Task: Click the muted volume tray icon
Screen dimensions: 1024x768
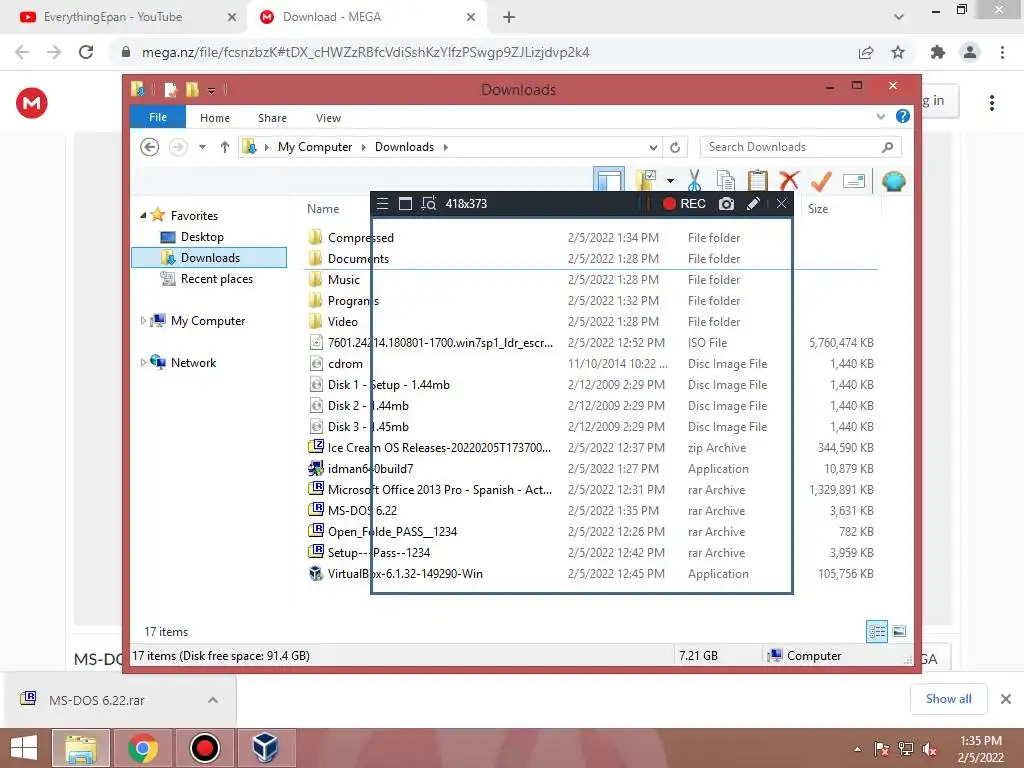Action: click(929, 749)
